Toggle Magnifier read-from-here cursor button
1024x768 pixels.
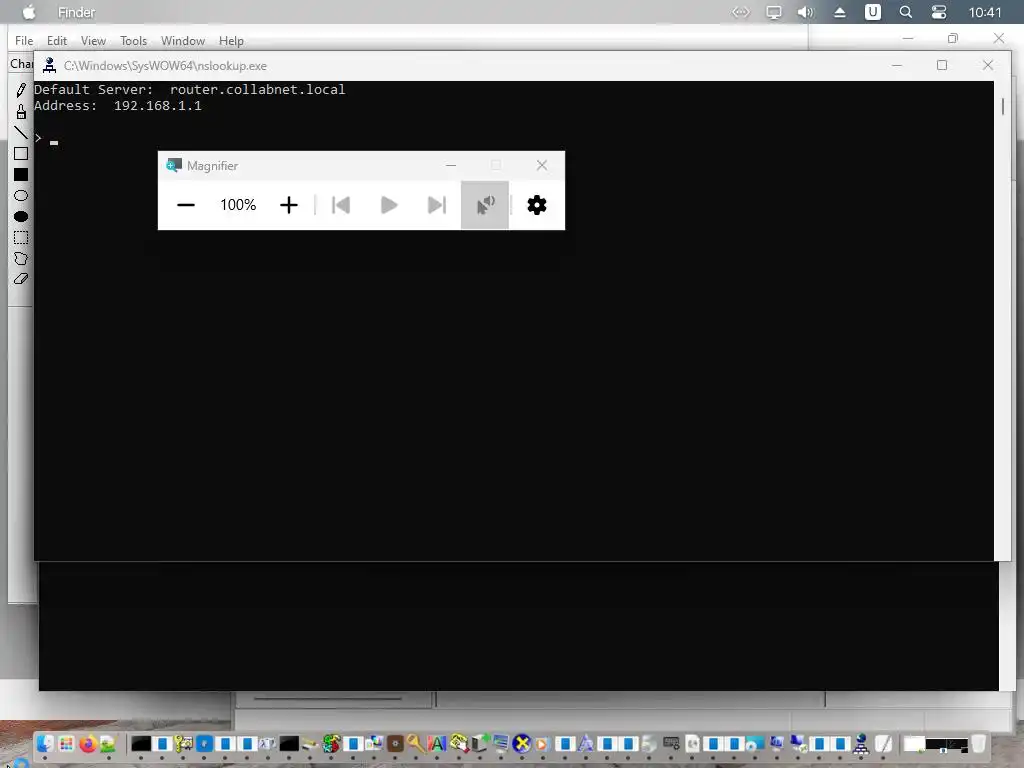point(485,205)
